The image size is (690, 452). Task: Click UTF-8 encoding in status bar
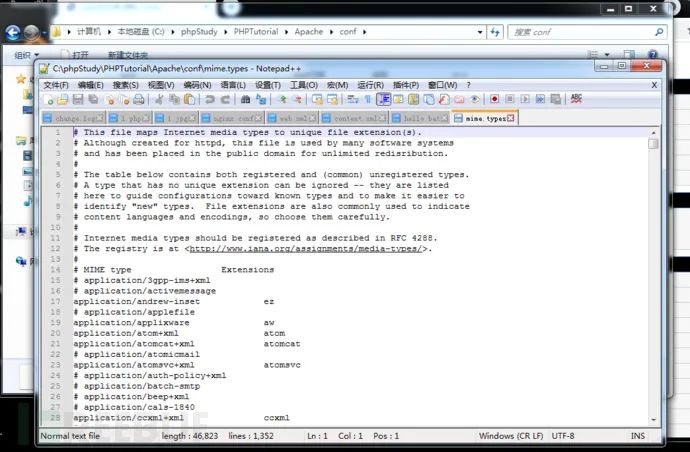(563, 436)
